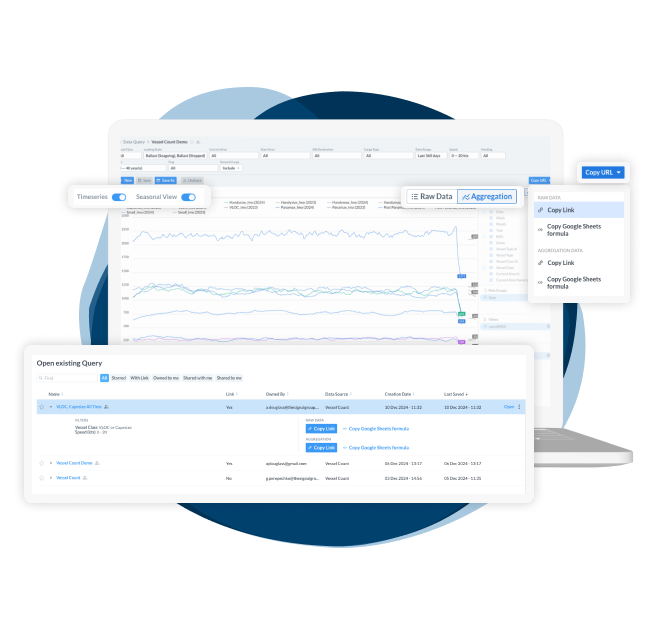
Task: Click the Find search input field
Action: tap(68, 378)
